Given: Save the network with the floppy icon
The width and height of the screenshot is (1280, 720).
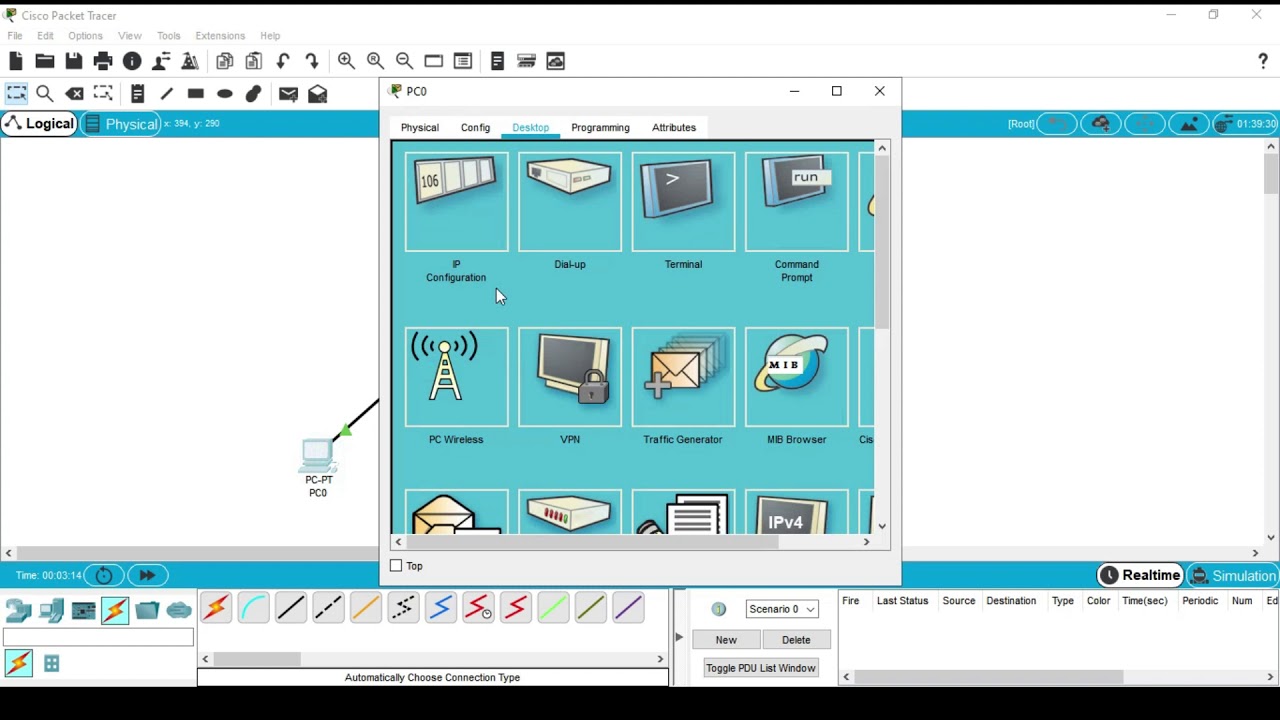Looking at the screenshot, I should [74, 62].
